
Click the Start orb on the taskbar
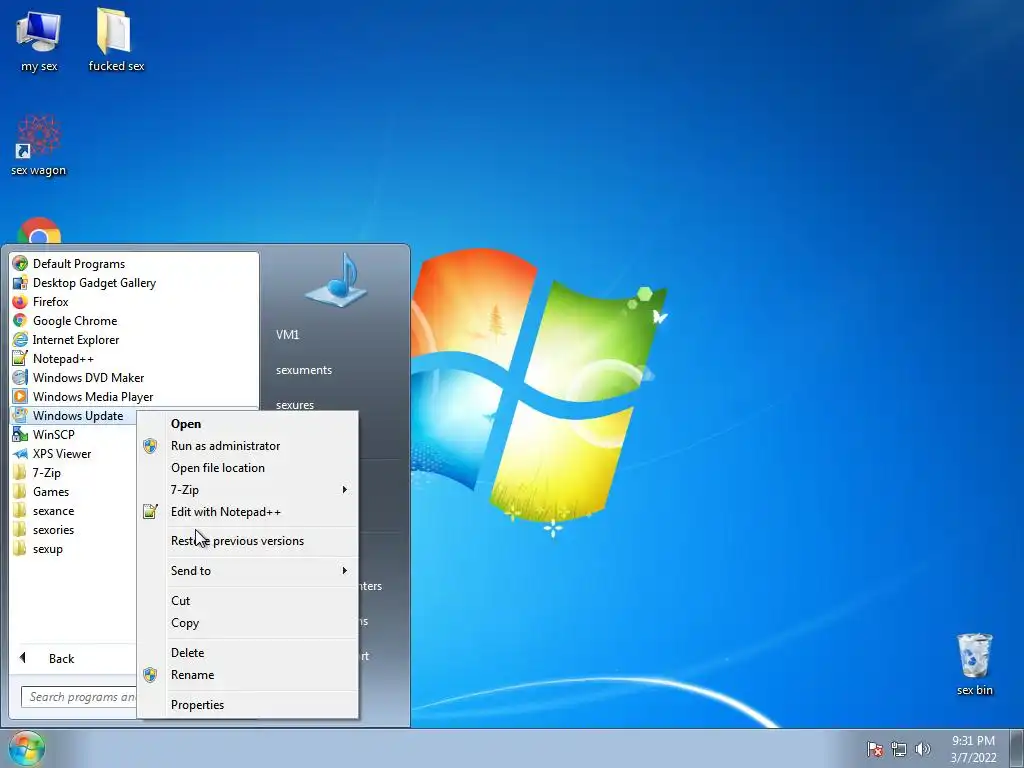tap(27, 748)
